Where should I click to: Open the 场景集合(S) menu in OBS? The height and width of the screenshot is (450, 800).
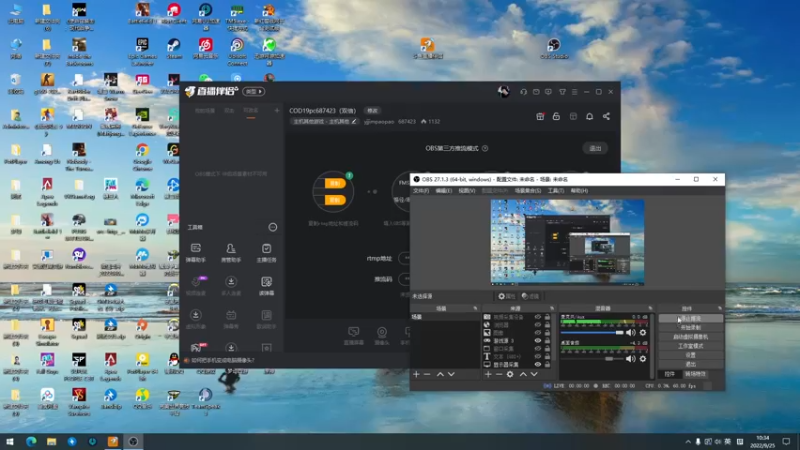pos(528,190)
